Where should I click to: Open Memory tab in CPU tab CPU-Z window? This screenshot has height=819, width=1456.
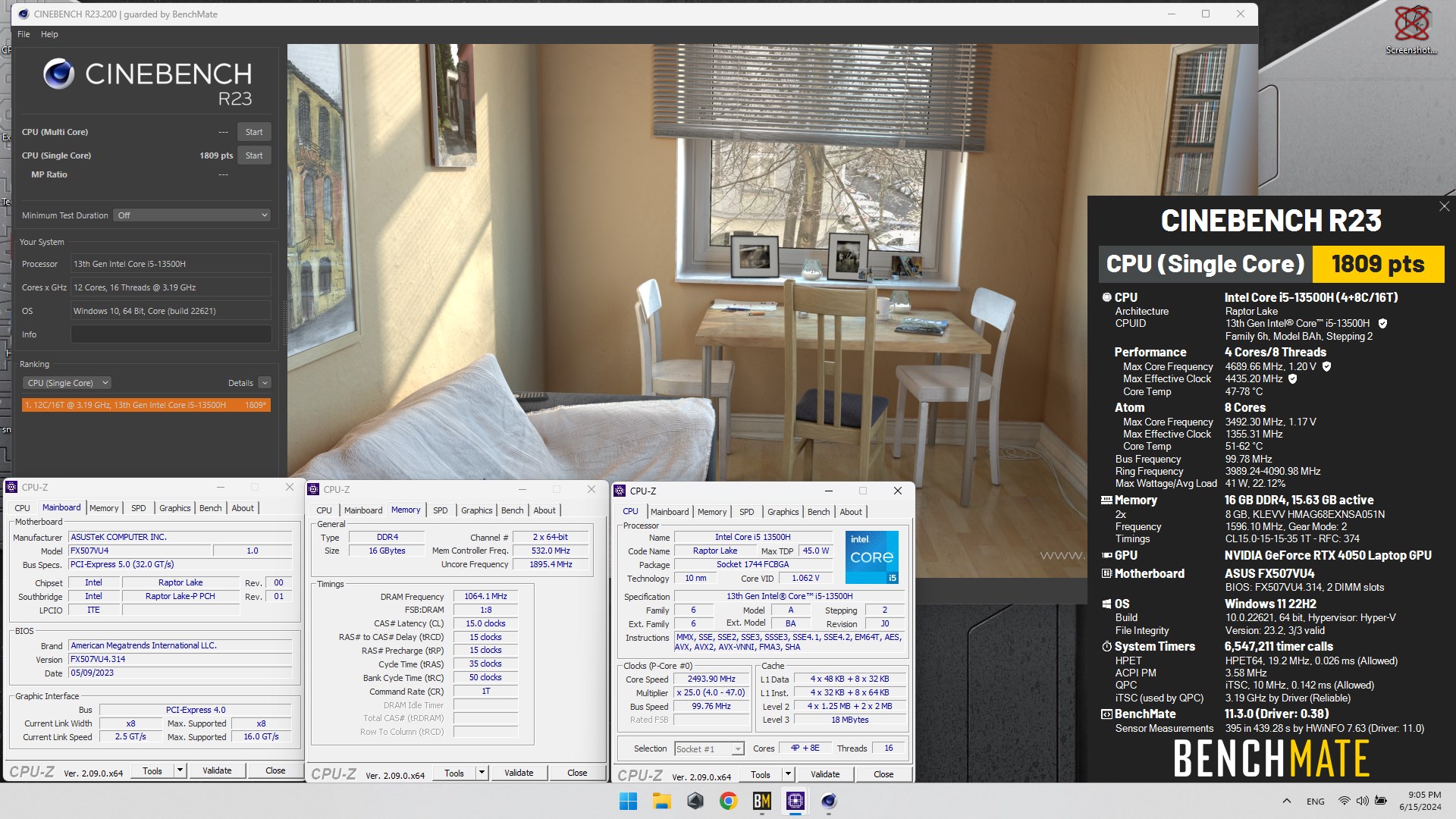pyautogui.click(x=711, y=512)
